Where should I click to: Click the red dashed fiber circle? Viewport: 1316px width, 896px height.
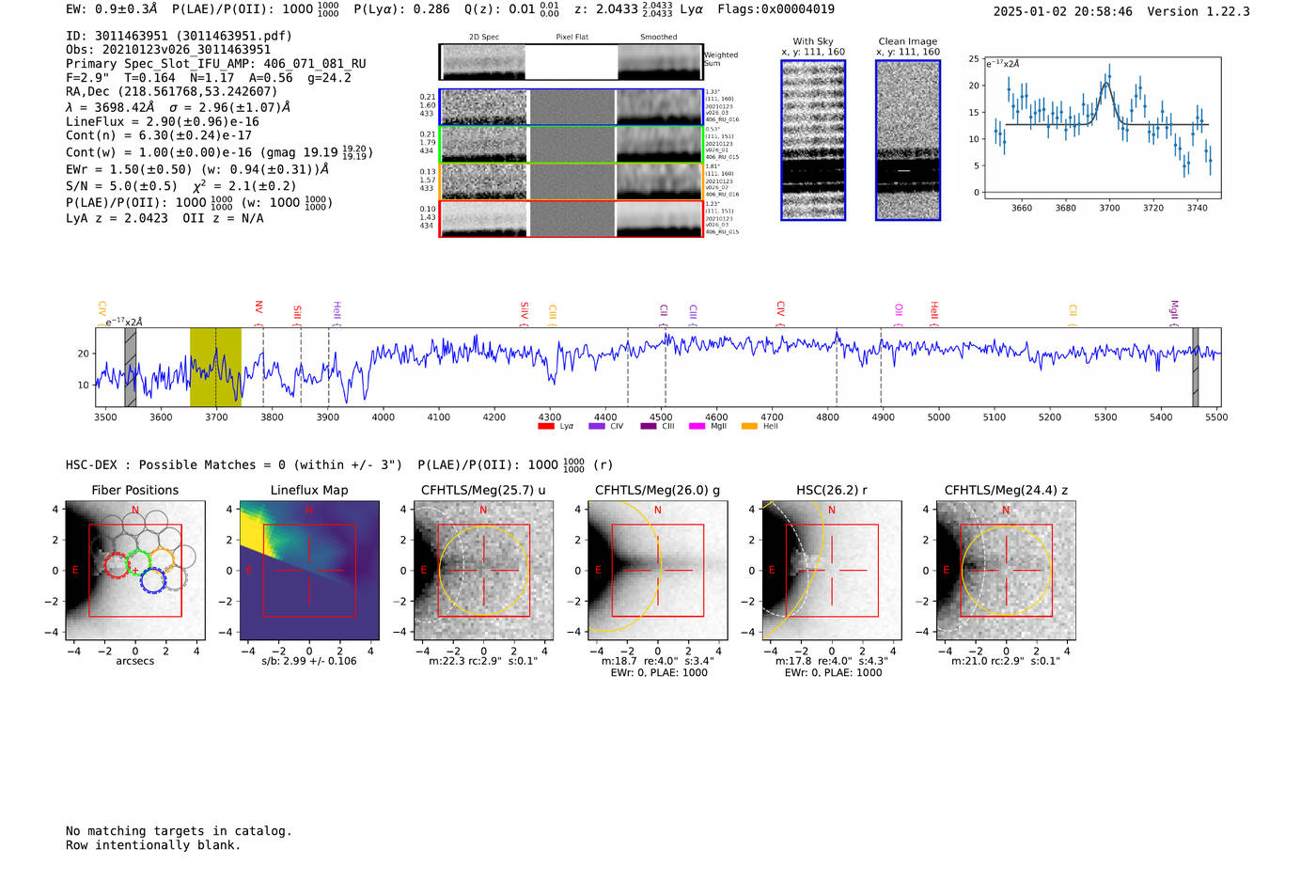click(117, 565)
